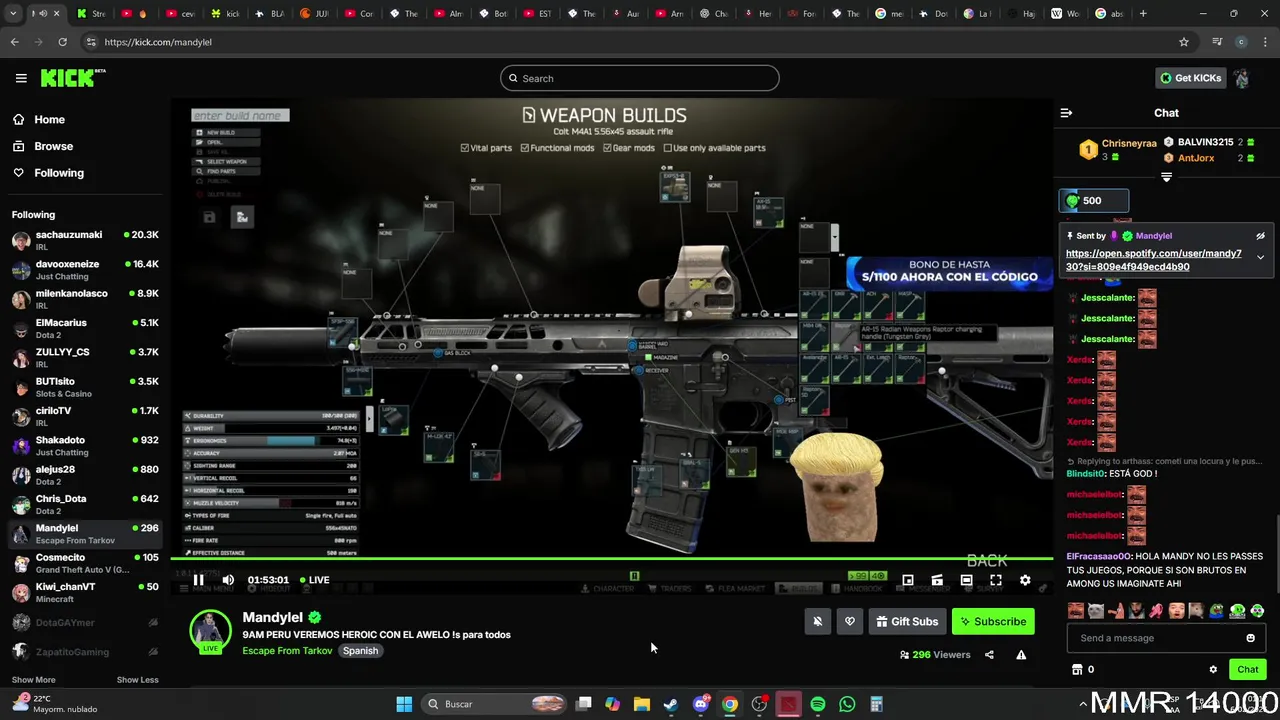Open Chrome from the taskbar
This screenshot has width=1280, height=720.
point(730,704)
